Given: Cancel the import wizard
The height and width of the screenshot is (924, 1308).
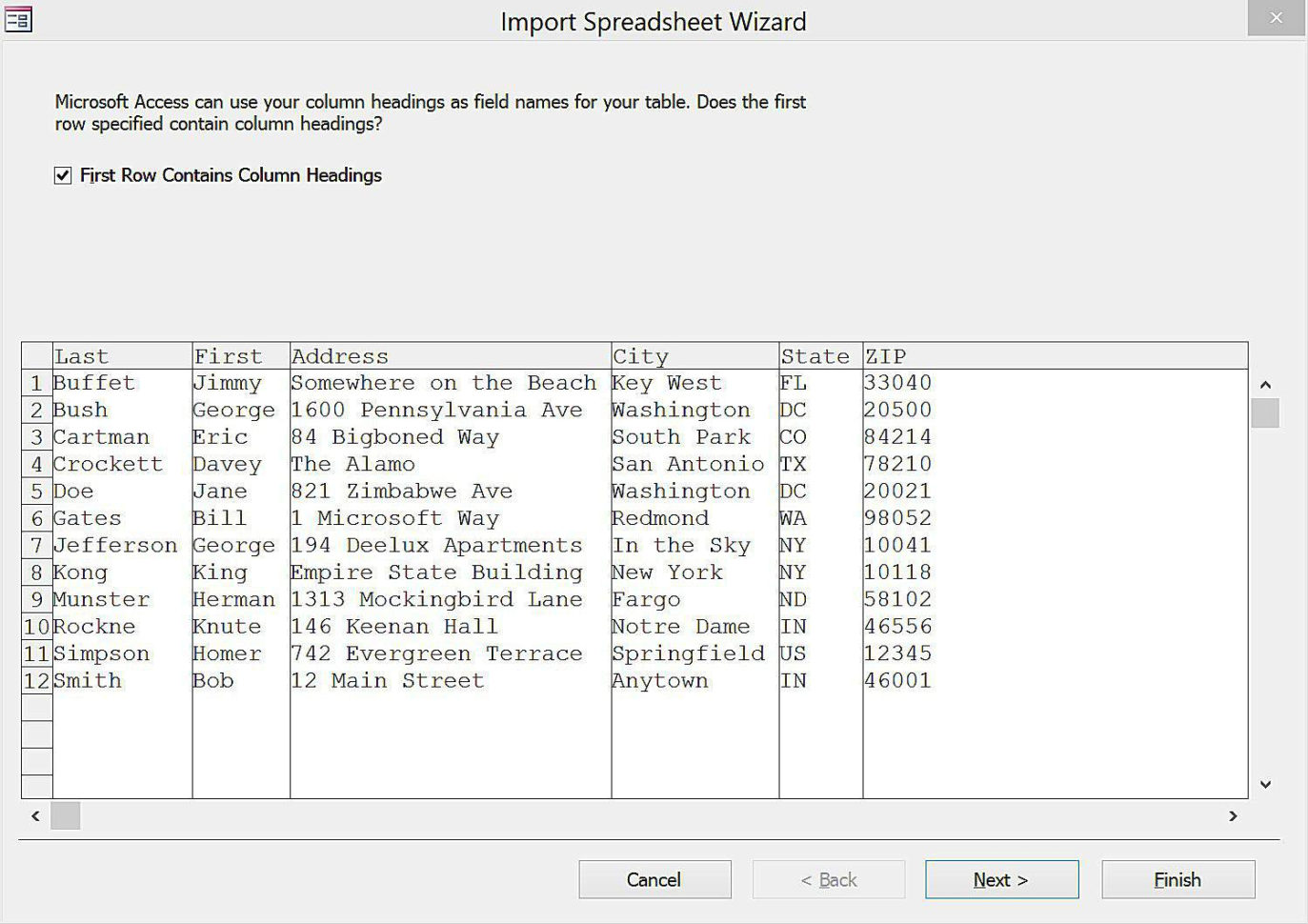Looking at the screenshot, I should pos(654,879).
